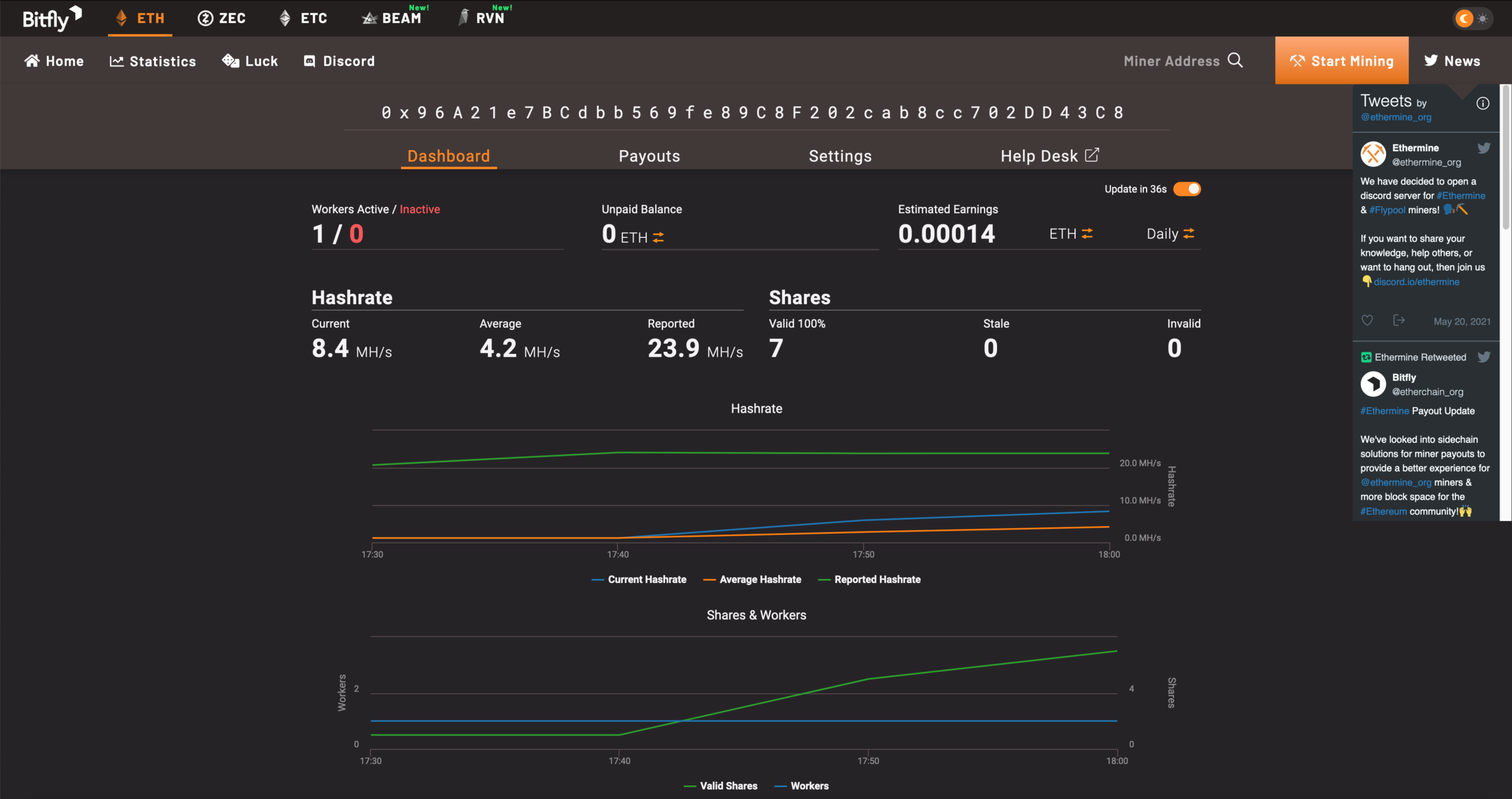Click the tweets panel scrollbar
This screenshot has height=799, width=1512.
pyautogui.click(x=1506, y=158)
